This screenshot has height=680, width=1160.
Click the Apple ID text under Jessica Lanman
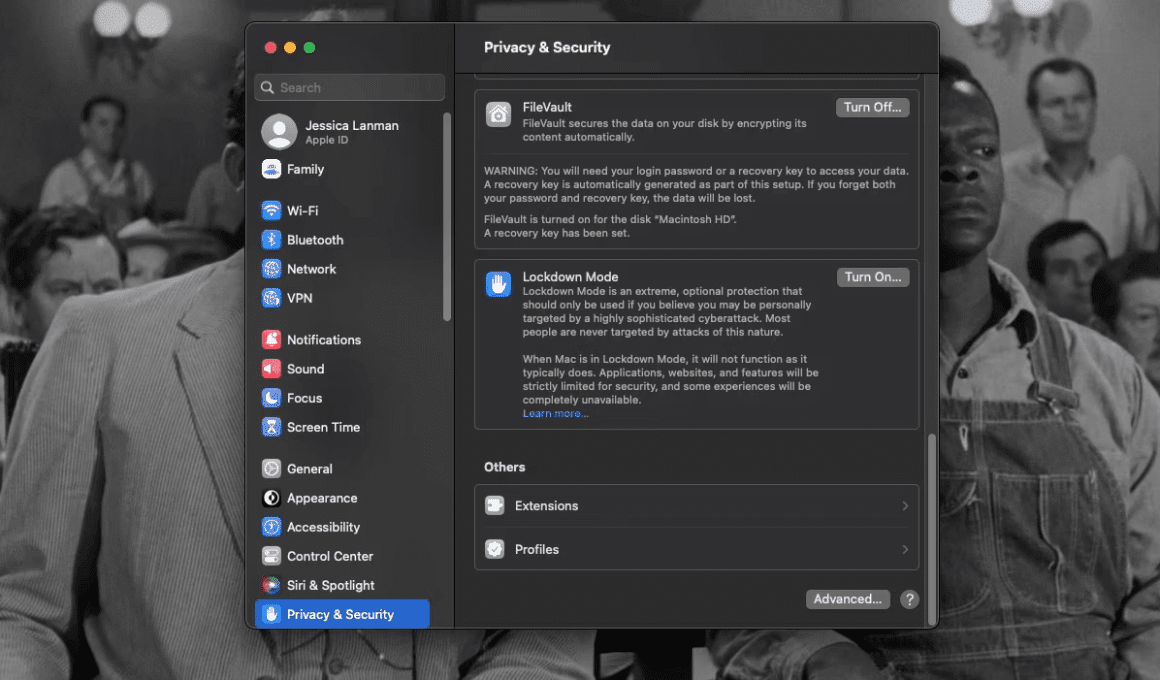coord(326,140)
